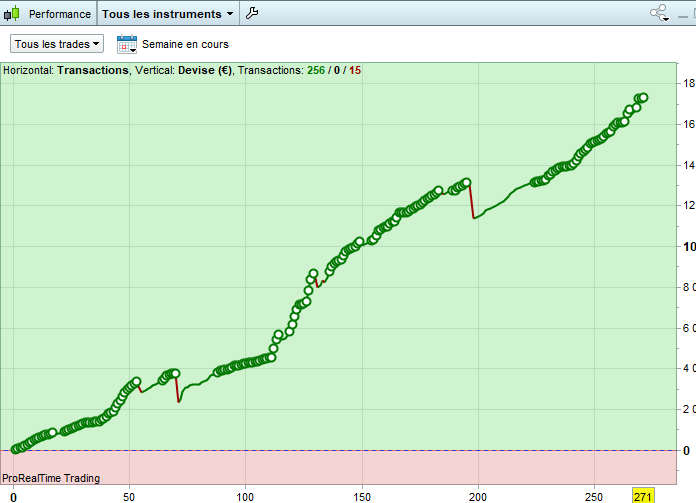
Task: Minimize the Performance window
Action: [683, 16]
